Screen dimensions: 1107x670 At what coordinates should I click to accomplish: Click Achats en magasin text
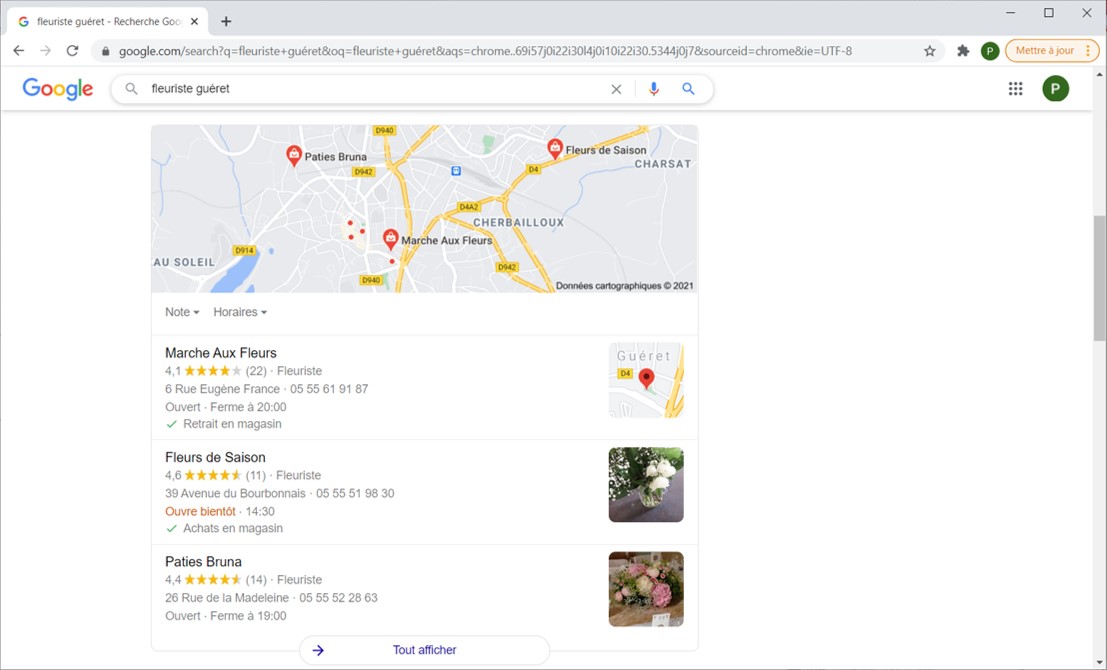[x=233, y=529]
